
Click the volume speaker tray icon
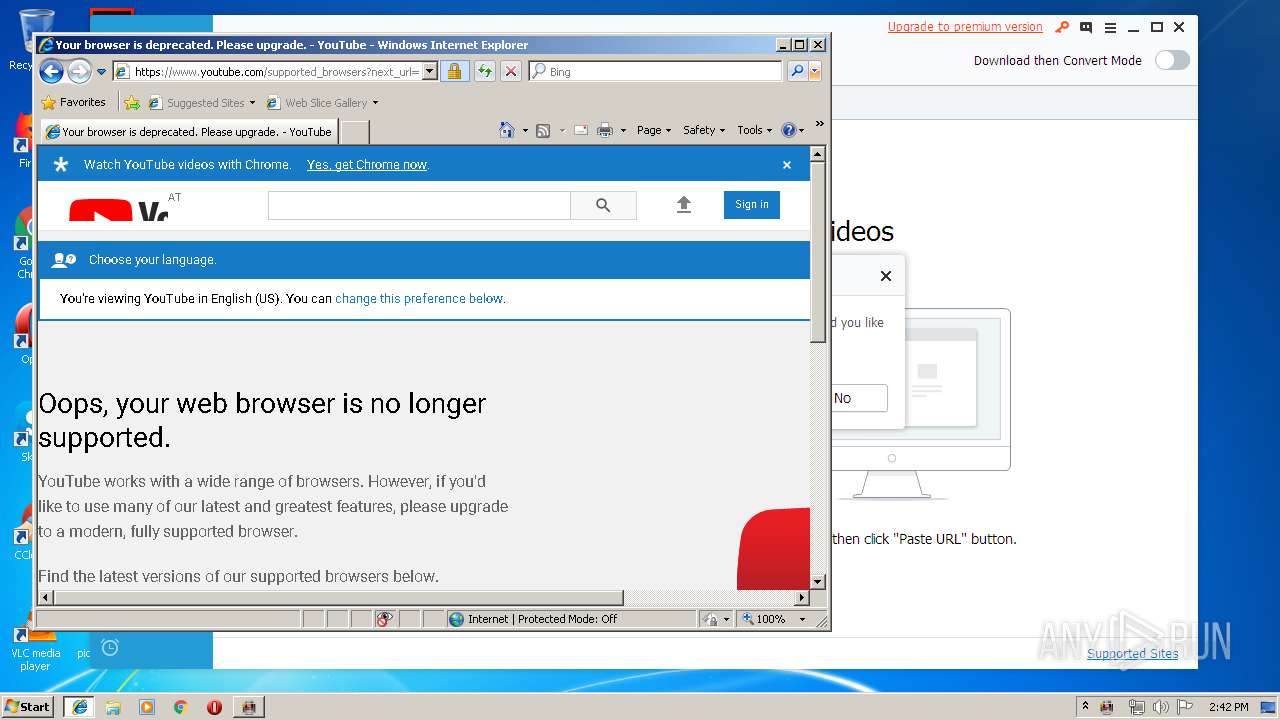click(x=1160, y=706)
